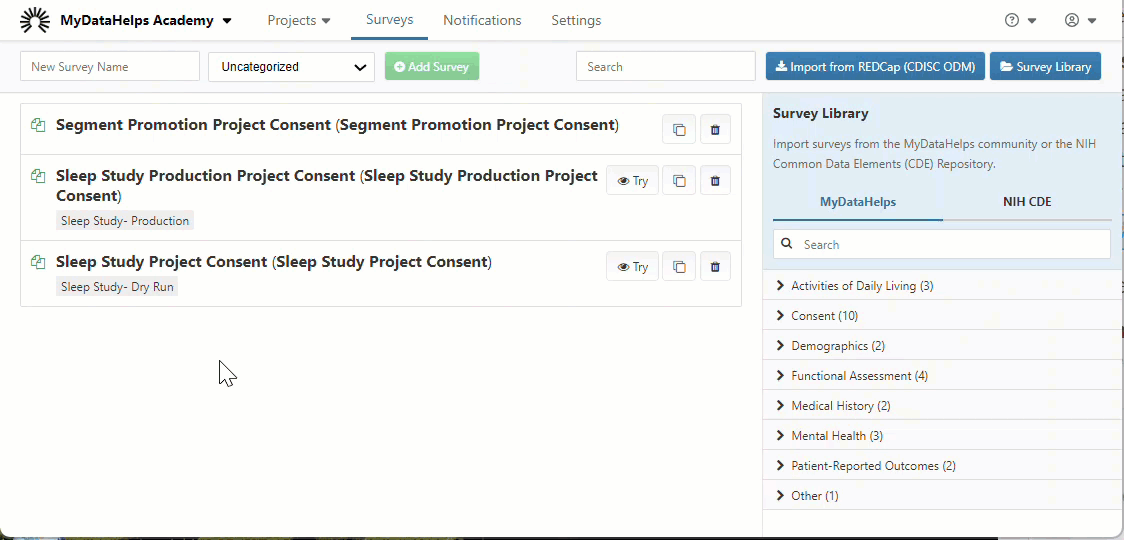Open the Projects dropdown menu
1124x540 pixels.
(x=298, y=20)
